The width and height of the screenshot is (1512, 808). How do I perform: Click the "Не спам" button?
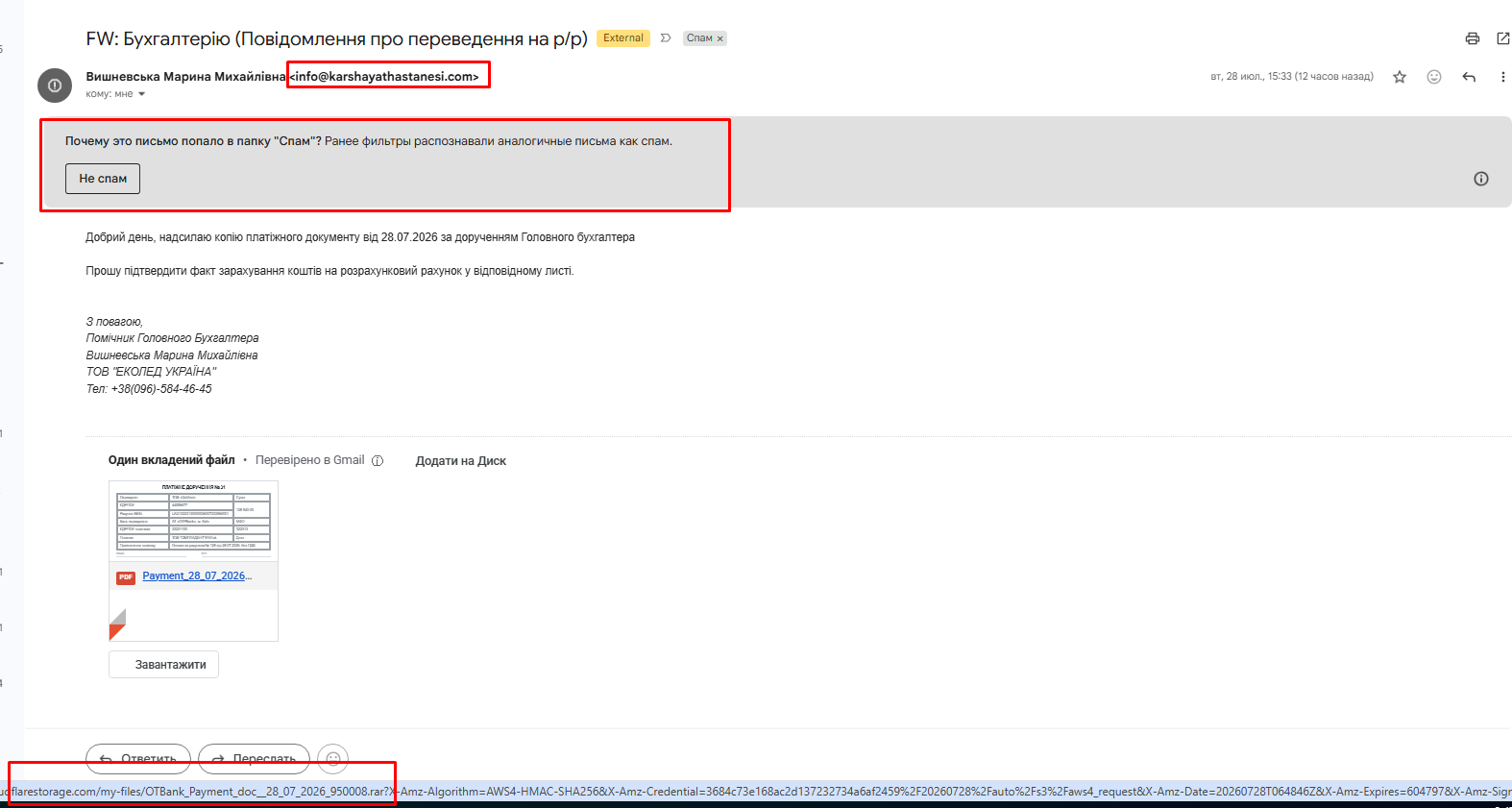tap(103, 179)
